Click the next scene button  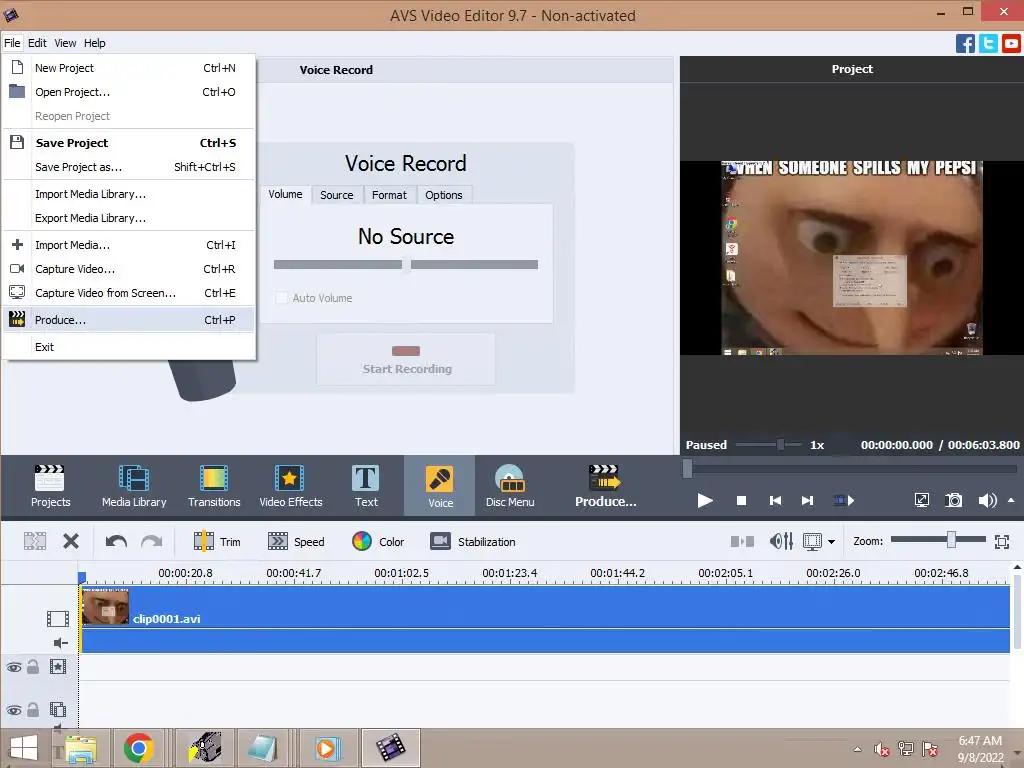pos(844,501)
